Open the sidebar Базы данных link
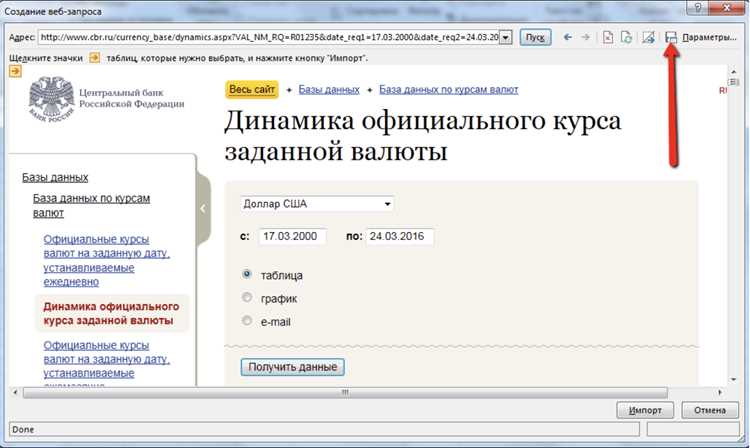This screenshot has width=750, height=448. point(55,177)
